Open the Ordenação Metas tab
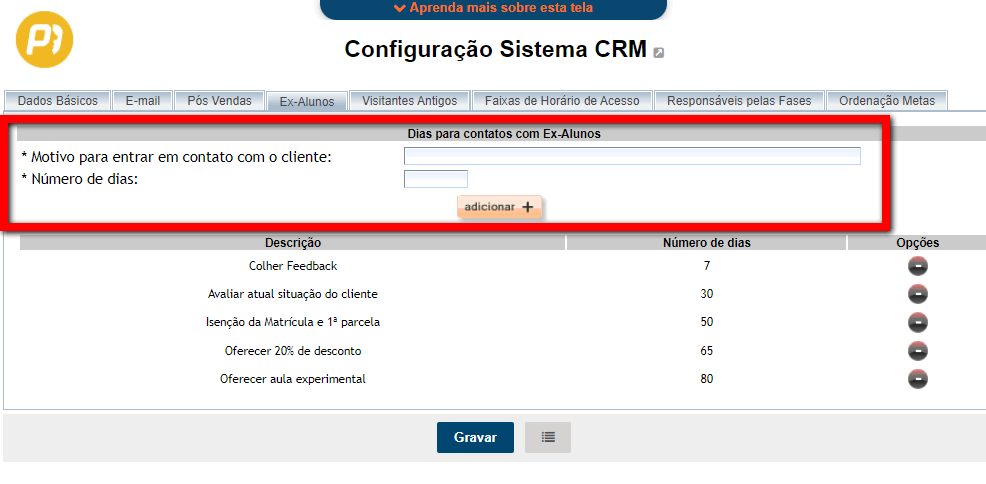The width and height of the screenshot is (986, 484). coord(887,101)
